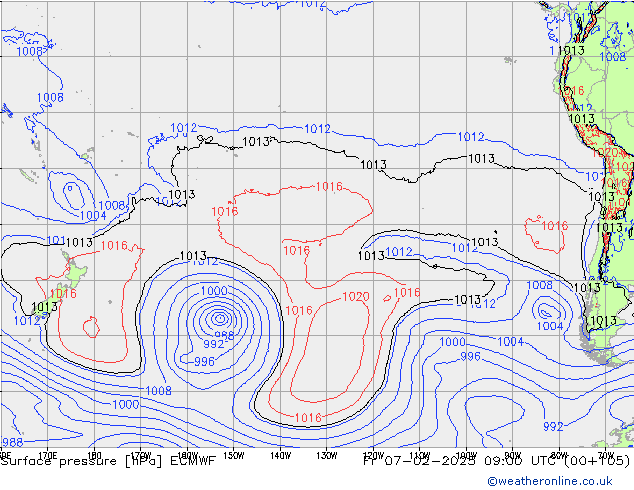The image size is (634, 490).
Task: Click the 140W longitude axis label
Action: pos(280,456)
